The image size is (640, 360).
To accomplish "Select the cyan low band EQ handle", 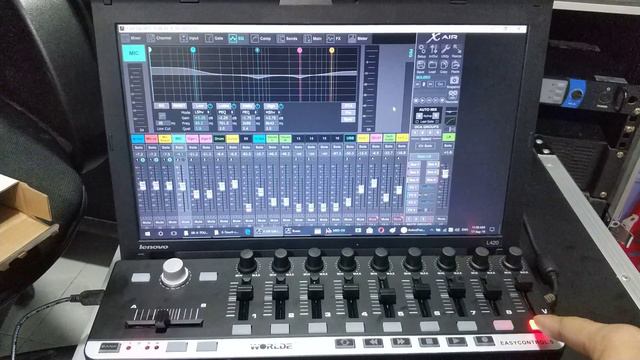I will pos(193,50).
